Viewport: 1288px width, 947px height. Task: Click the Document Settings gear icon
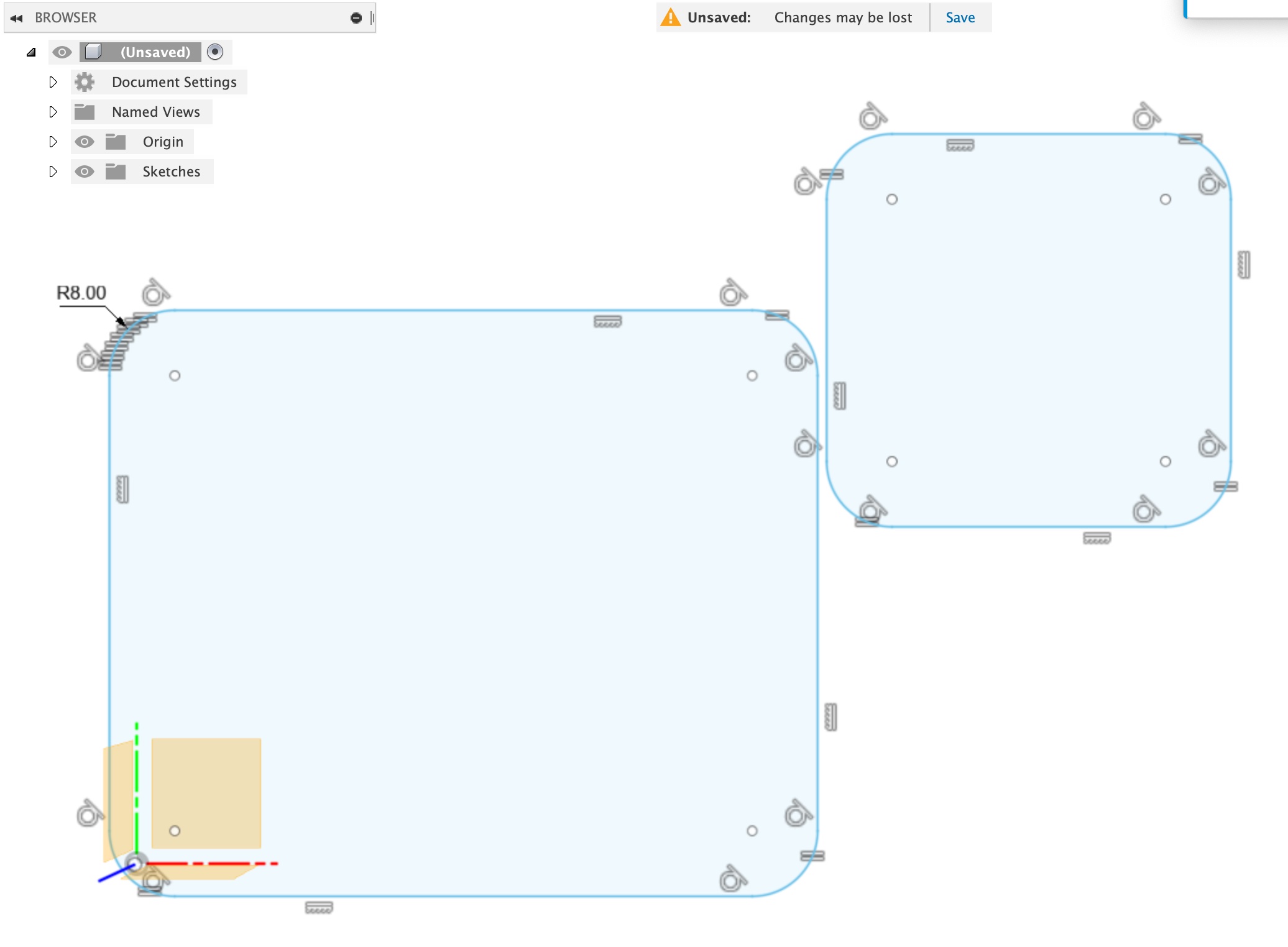(85, 82)
